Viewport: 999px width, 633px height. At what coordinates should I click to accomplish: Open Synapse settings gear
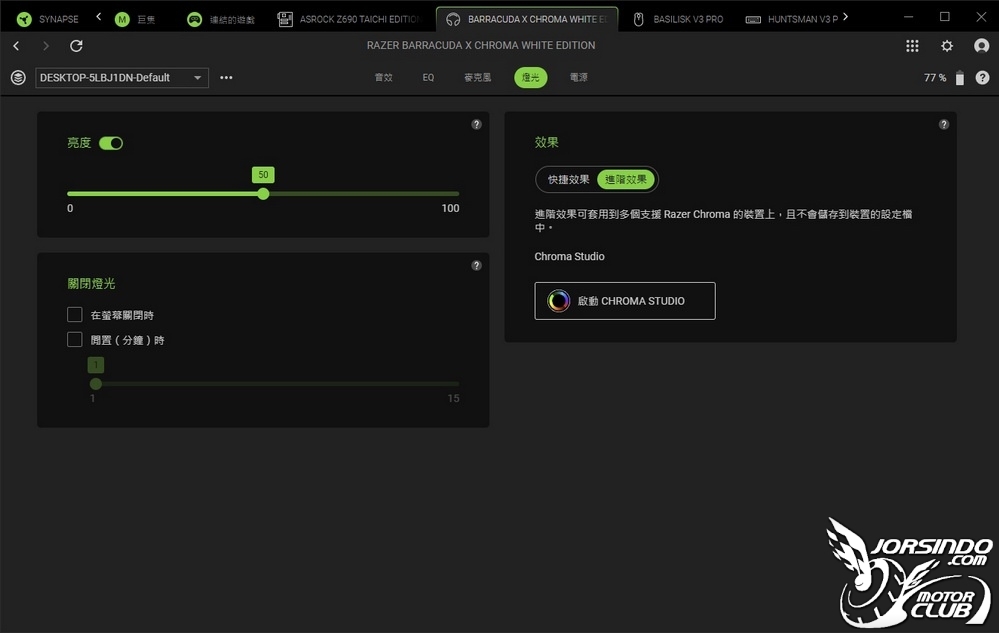(947, 46)
